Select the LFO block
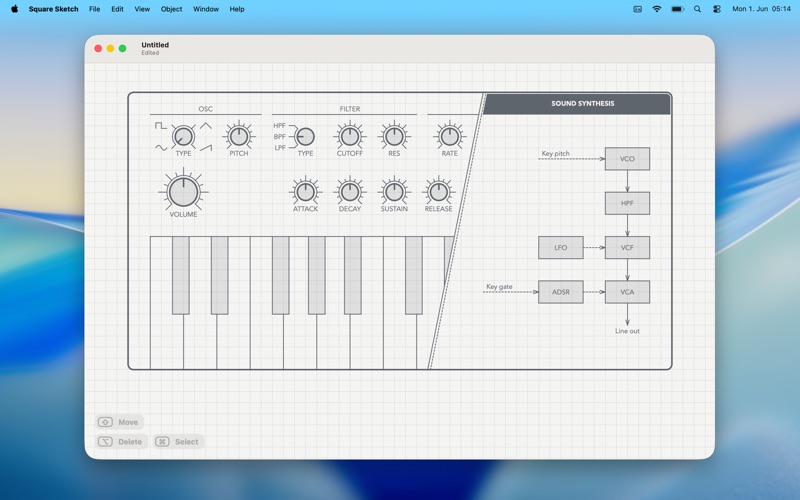This screenshot has width=800, height=500. 561,247
